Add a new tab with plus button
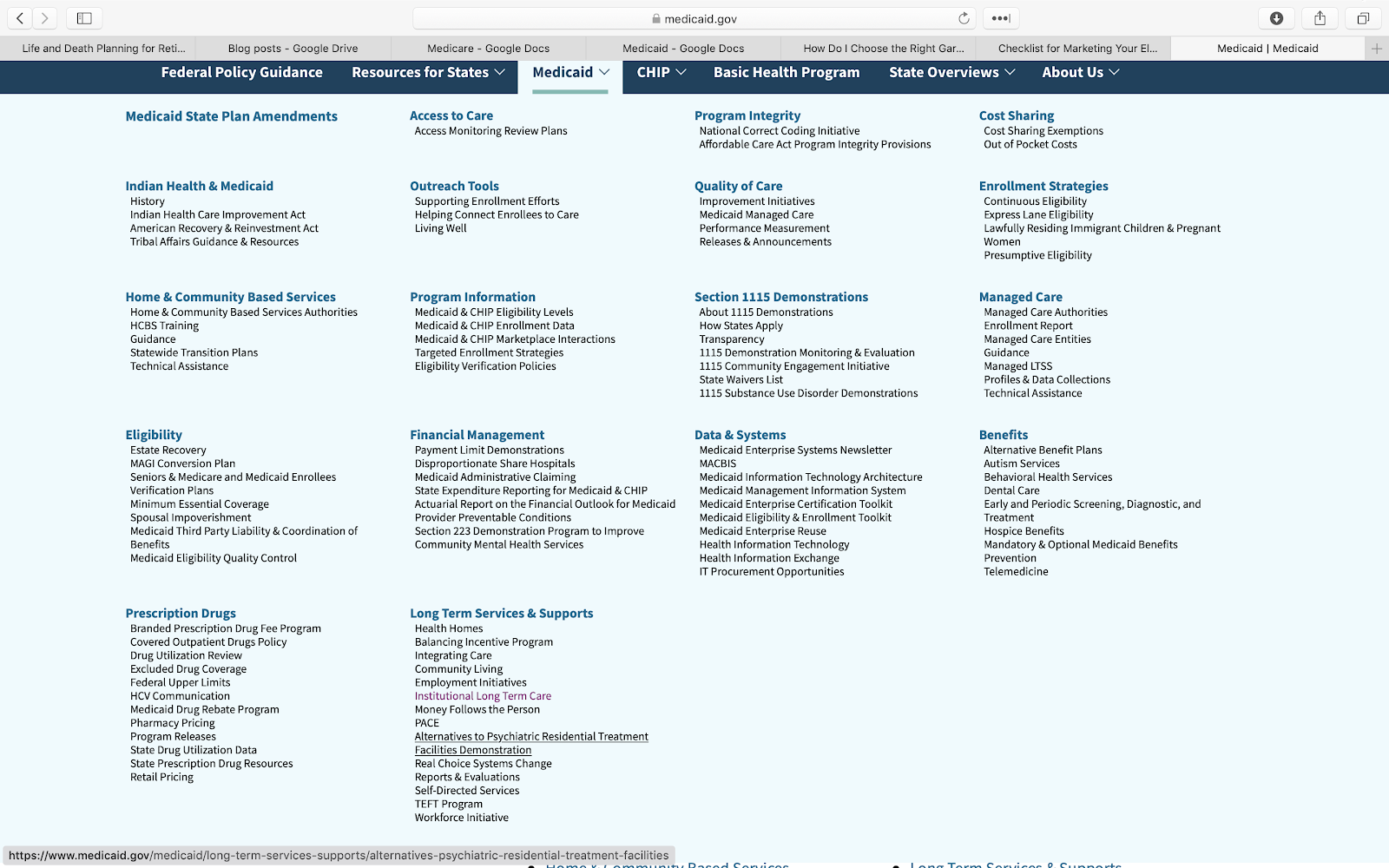This screenshot has width=1389, height=868. tap(1377, 49)
